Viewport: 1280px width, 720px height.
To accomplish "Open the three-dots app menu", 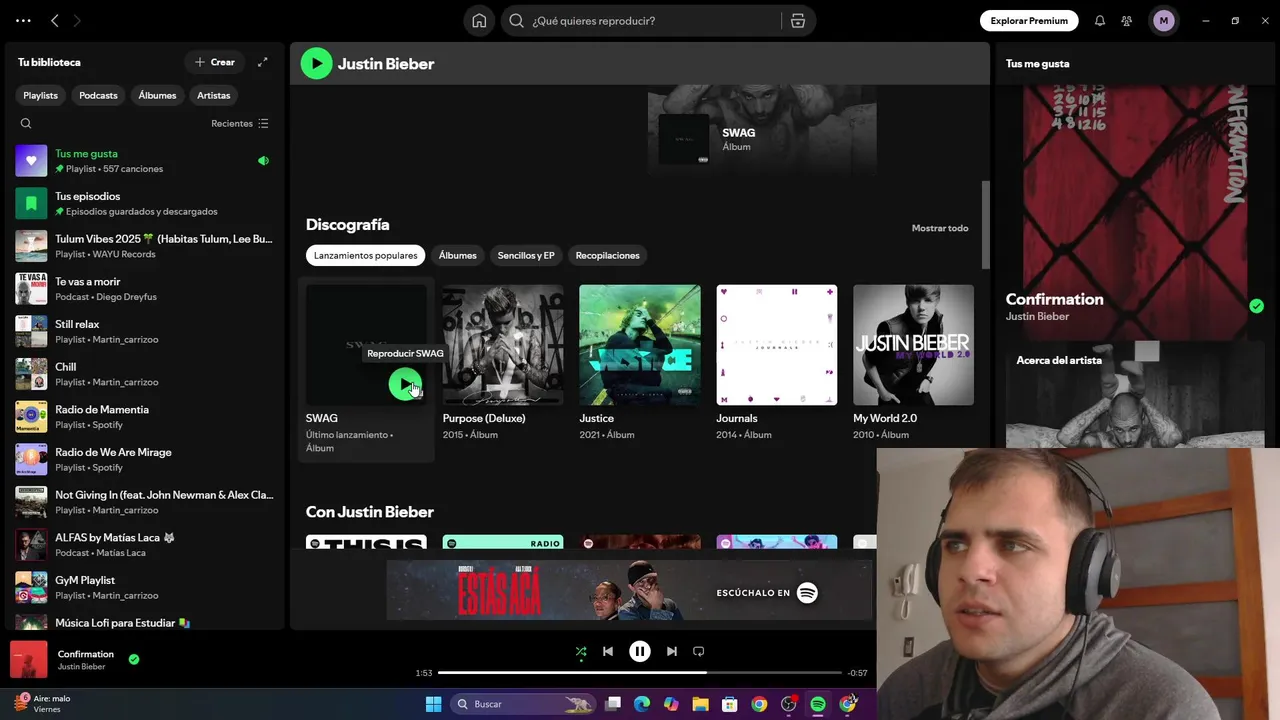I will [23, 20].
